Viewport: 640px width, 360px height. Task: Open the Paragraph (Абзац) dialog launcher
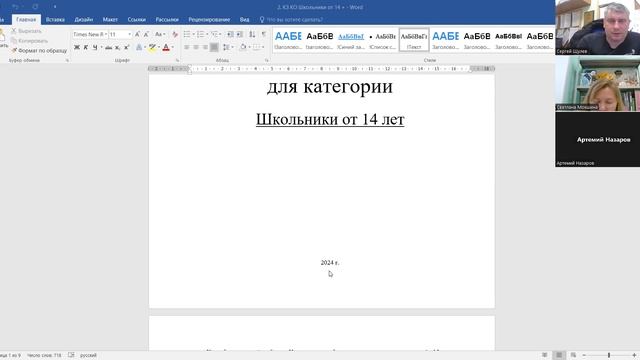pyautogui.click(x=267, y=60)
